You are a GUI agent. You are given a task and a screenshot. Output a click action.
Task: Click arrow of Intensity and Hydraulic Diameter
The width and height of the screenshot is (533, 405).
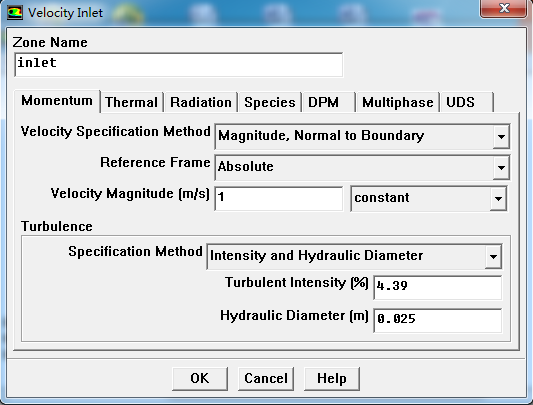tap(493, 257)
